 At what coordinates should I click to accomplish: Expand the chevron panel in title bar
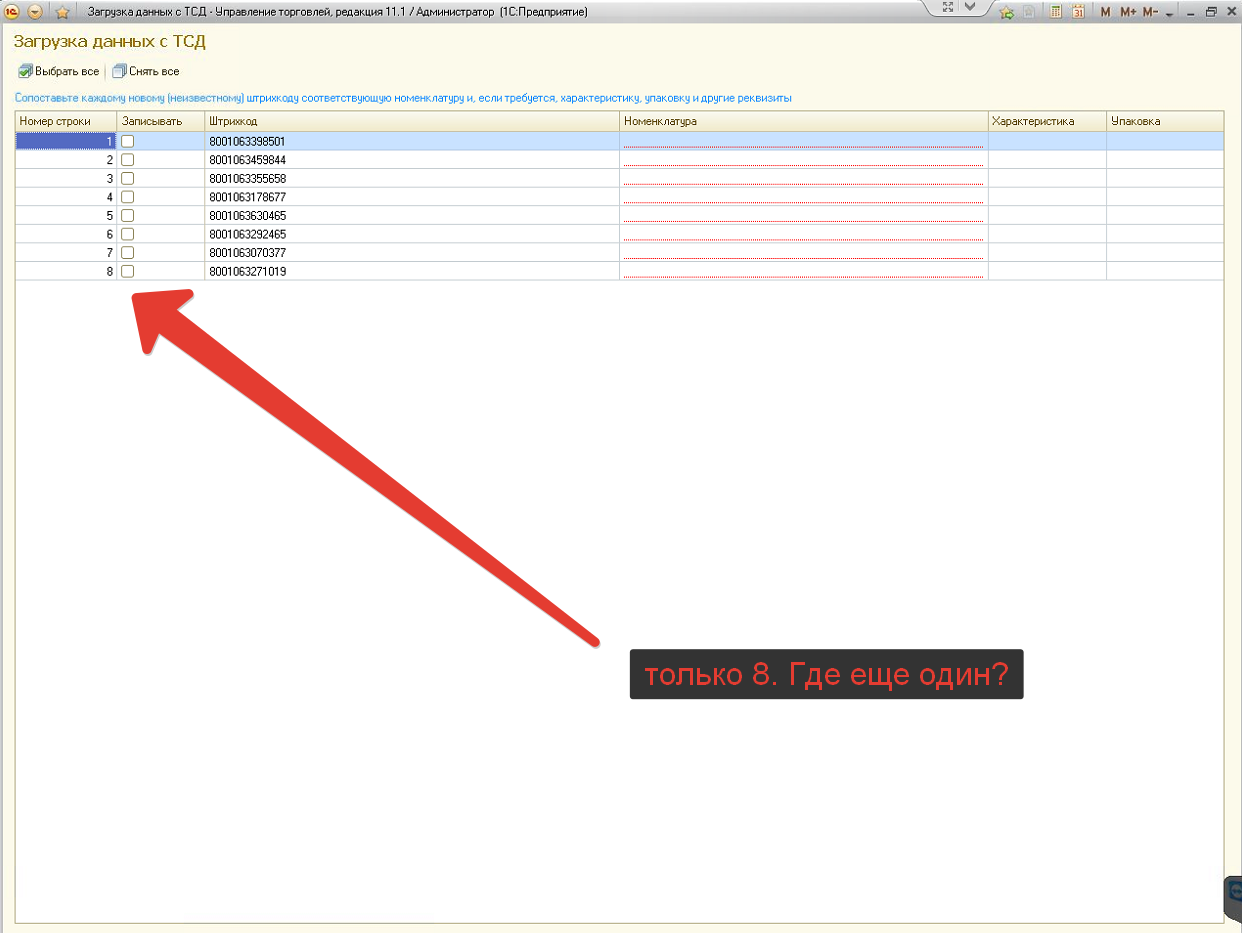point(969,7)
